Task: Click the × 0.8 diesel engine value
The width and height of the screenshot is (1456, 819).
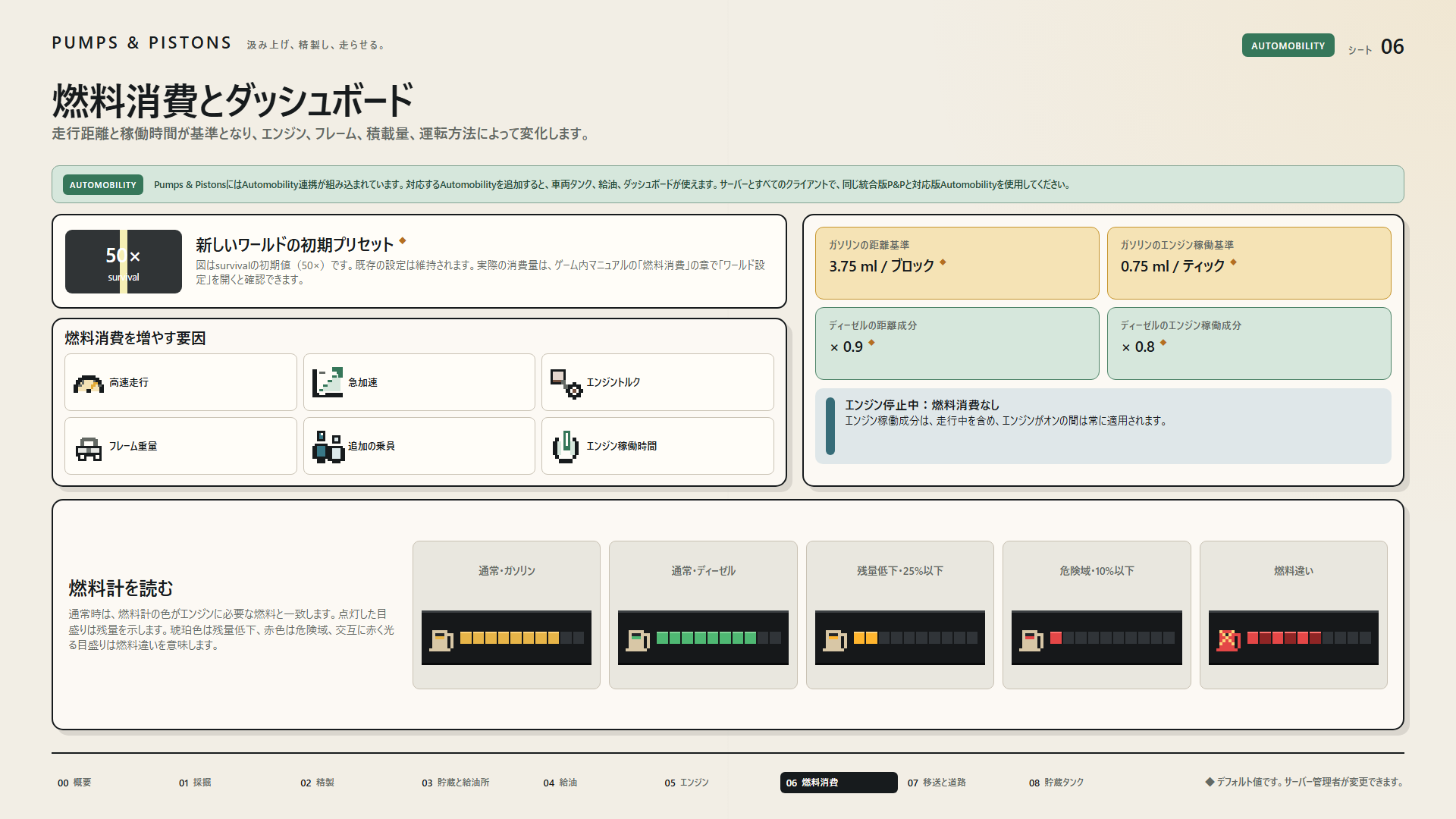Action: (x=1137, y=347)
